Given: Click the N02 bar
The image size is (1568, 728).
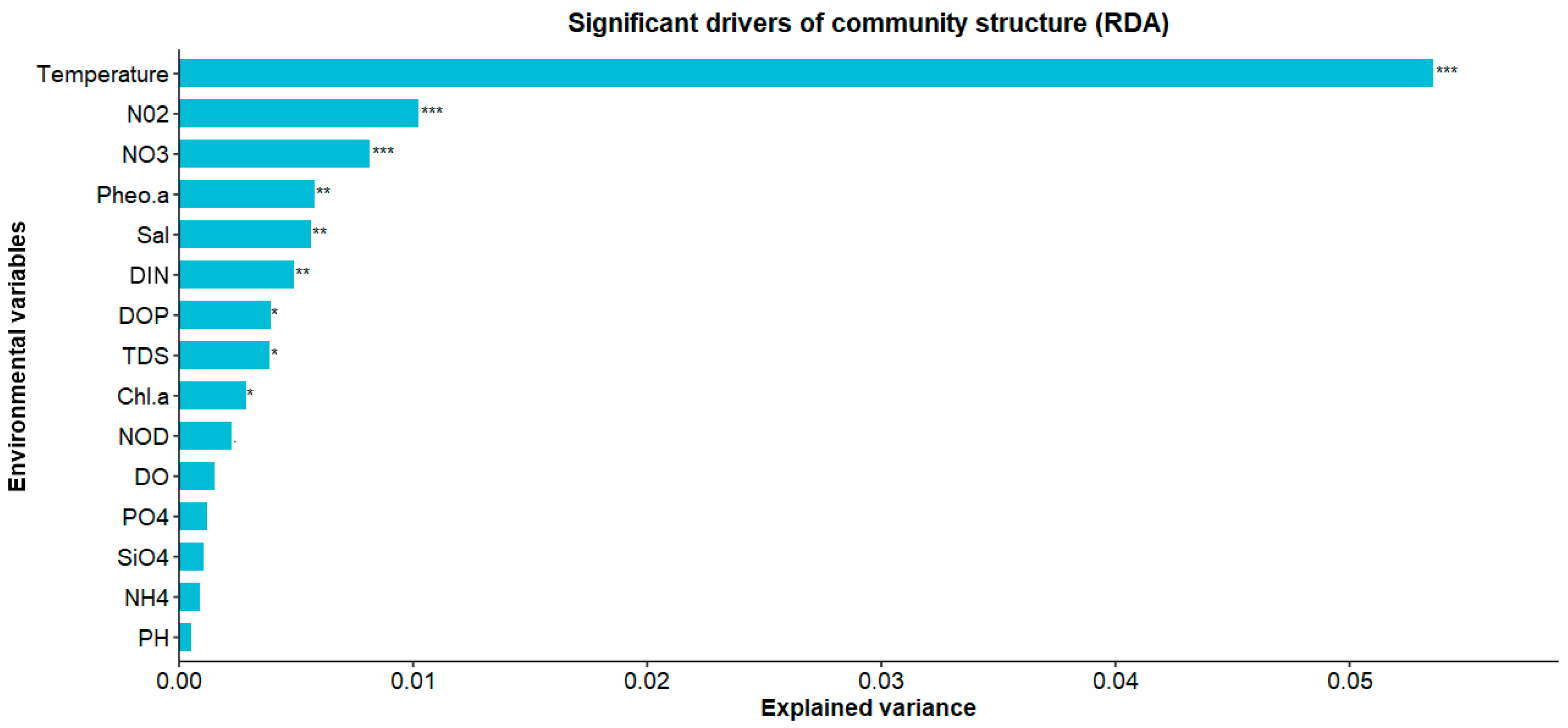Looking at the screenshot, I should click(299, 113).
